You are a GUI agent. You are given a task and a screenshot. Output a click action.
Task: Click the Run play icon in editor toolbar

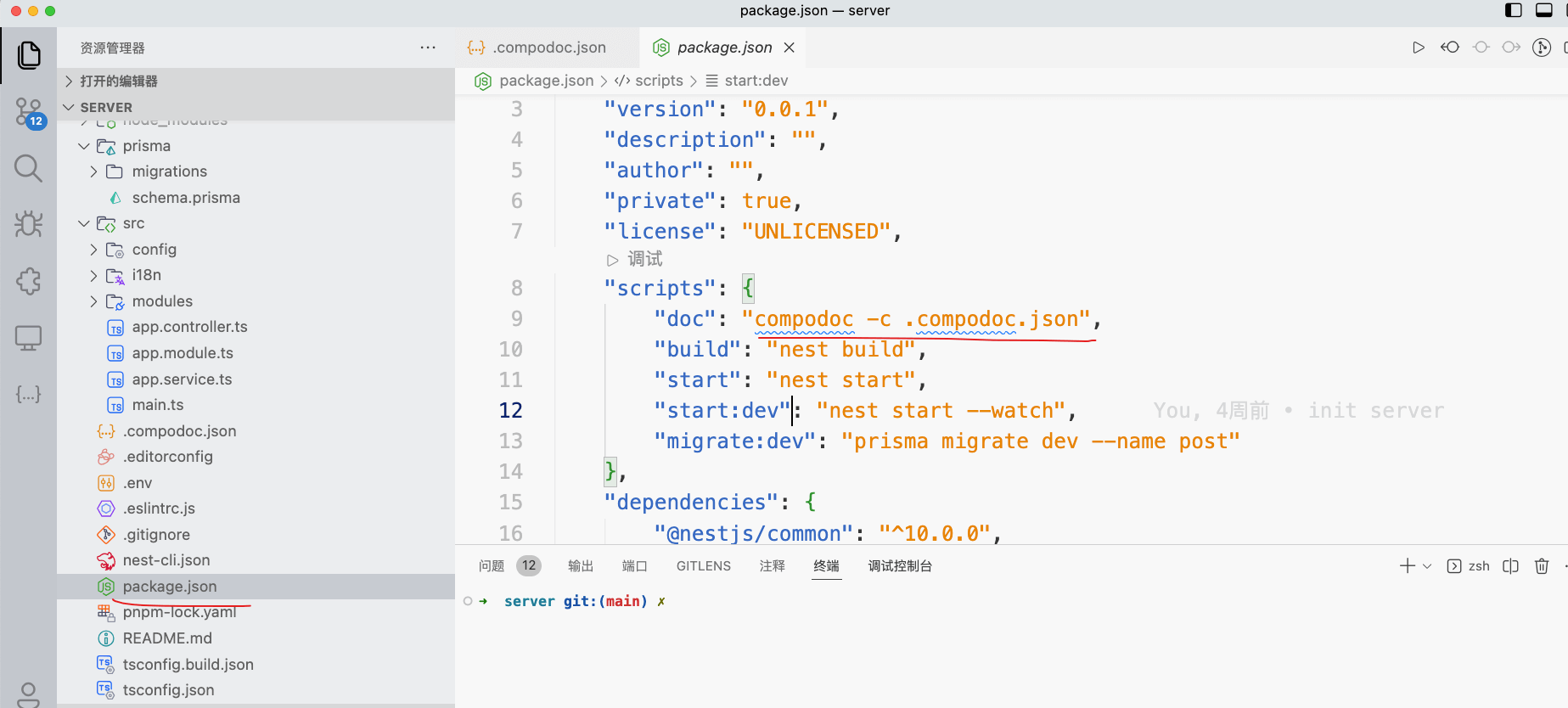click(1418, 48)
